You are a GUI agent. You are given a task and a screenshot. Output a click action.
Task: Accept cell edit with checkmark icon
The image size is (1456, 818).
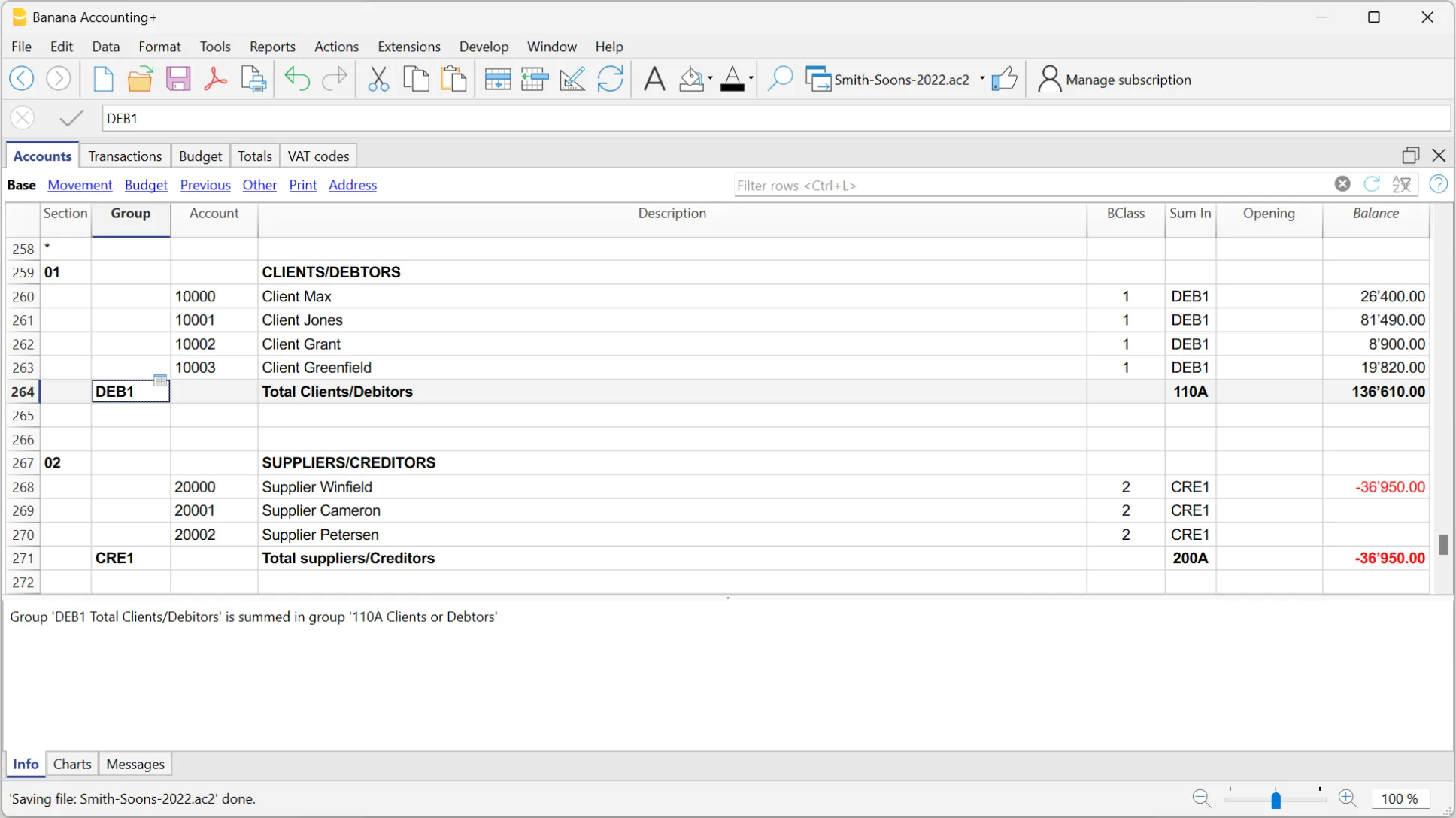(71, 118)
